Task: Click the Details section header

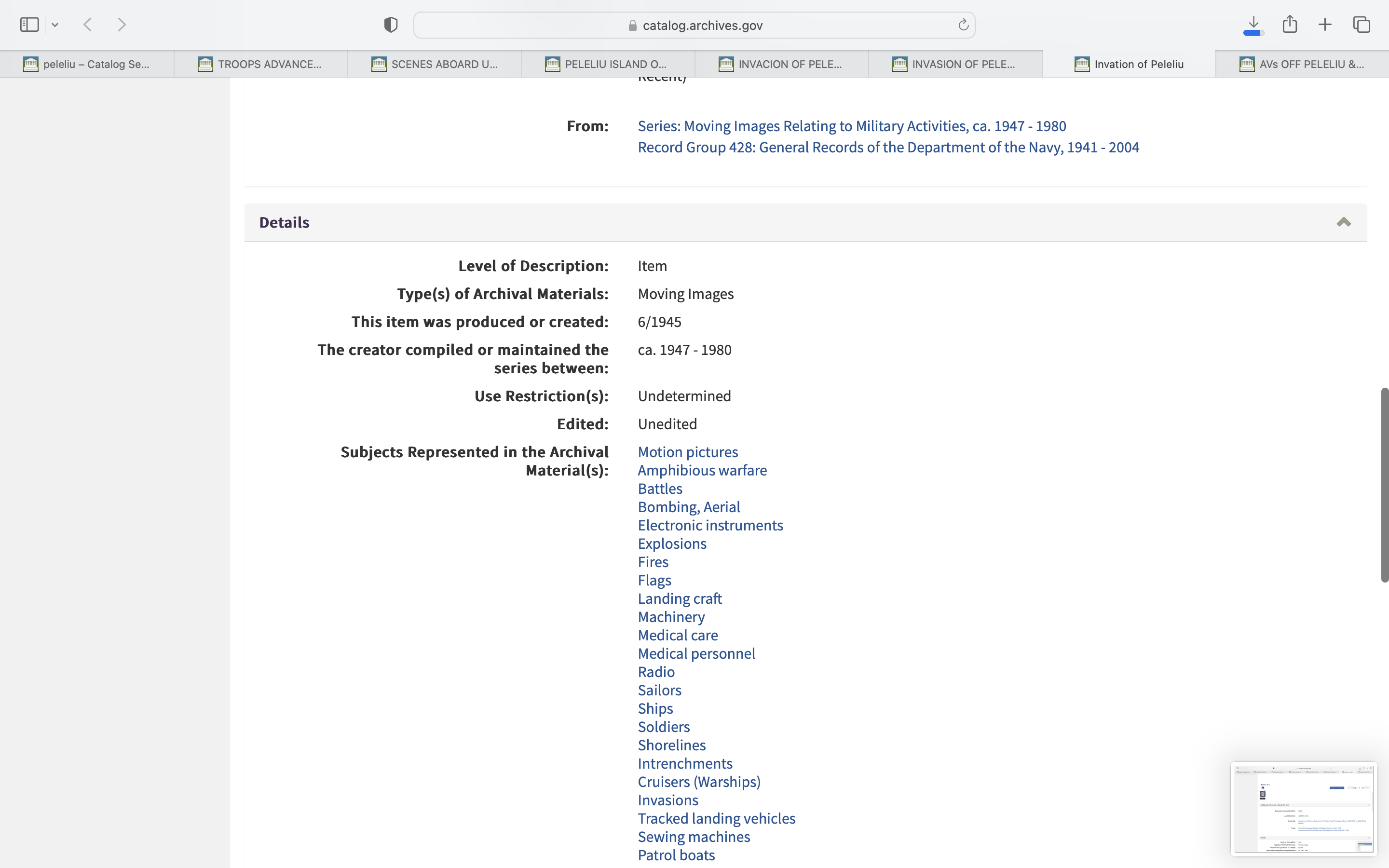Action: [284, 222]
